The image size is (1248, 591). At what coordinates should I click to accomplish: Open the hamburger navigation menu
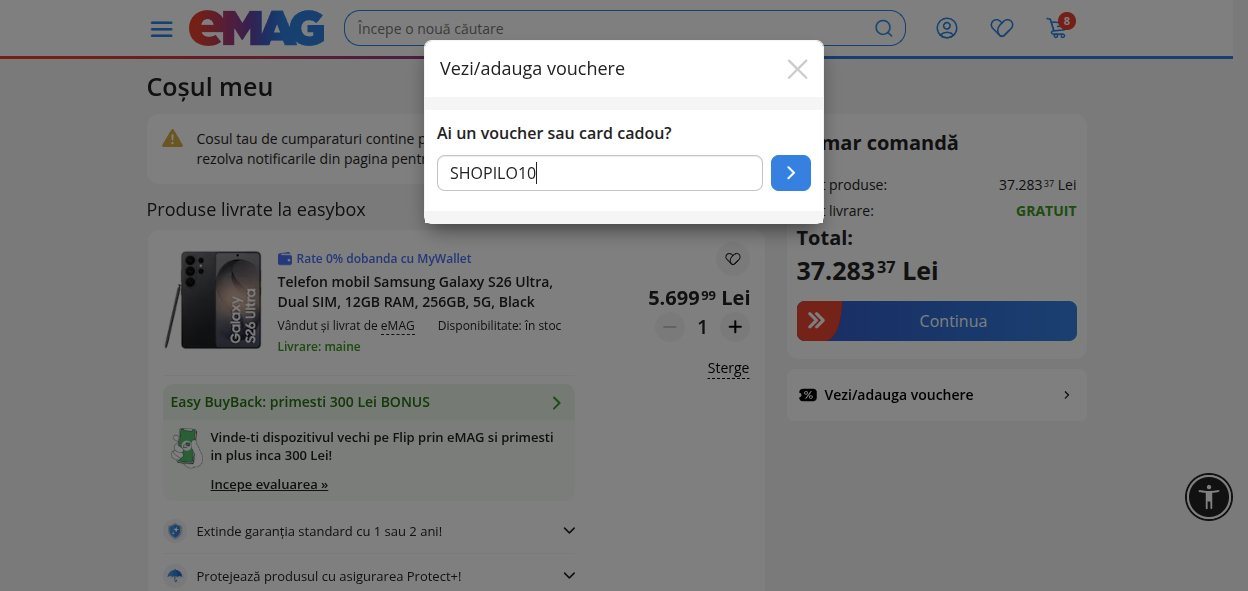[161, 28]
